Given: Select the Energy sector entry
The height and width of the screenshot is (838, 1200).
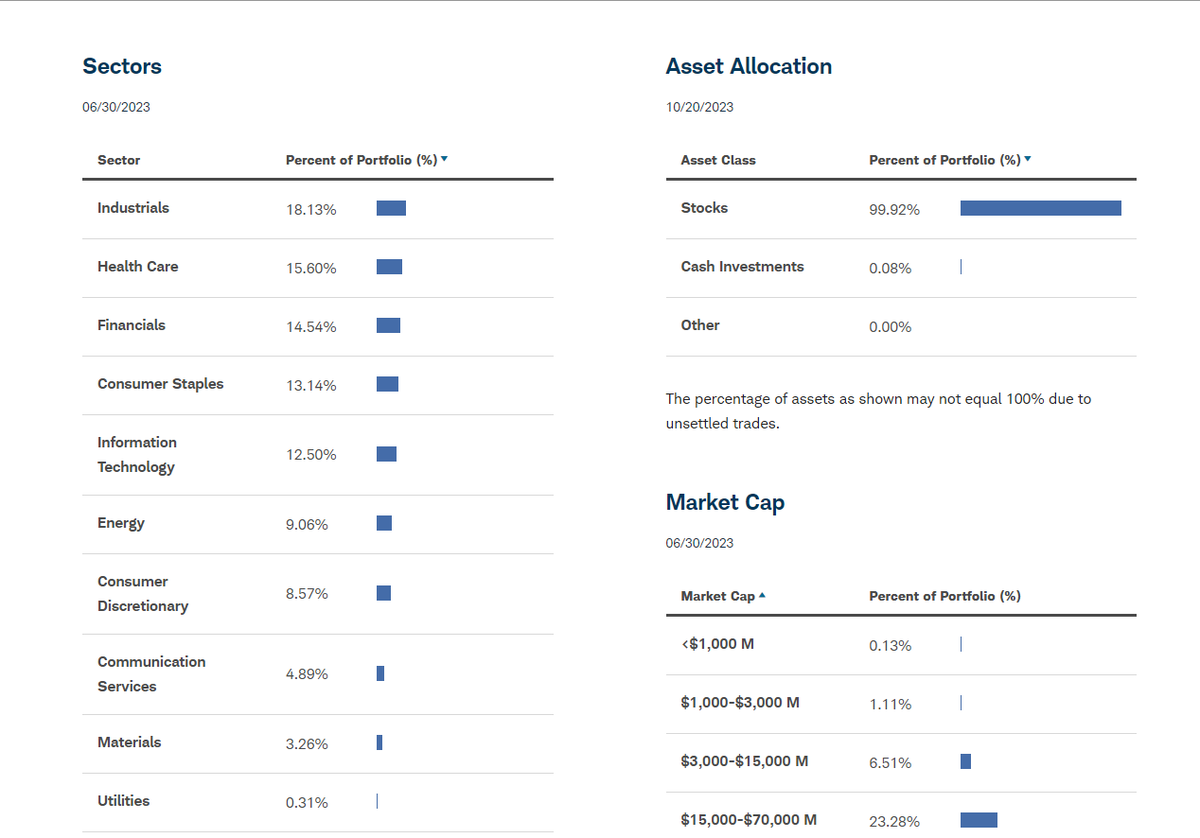Looking at the screenshot, I should point(120,522).
